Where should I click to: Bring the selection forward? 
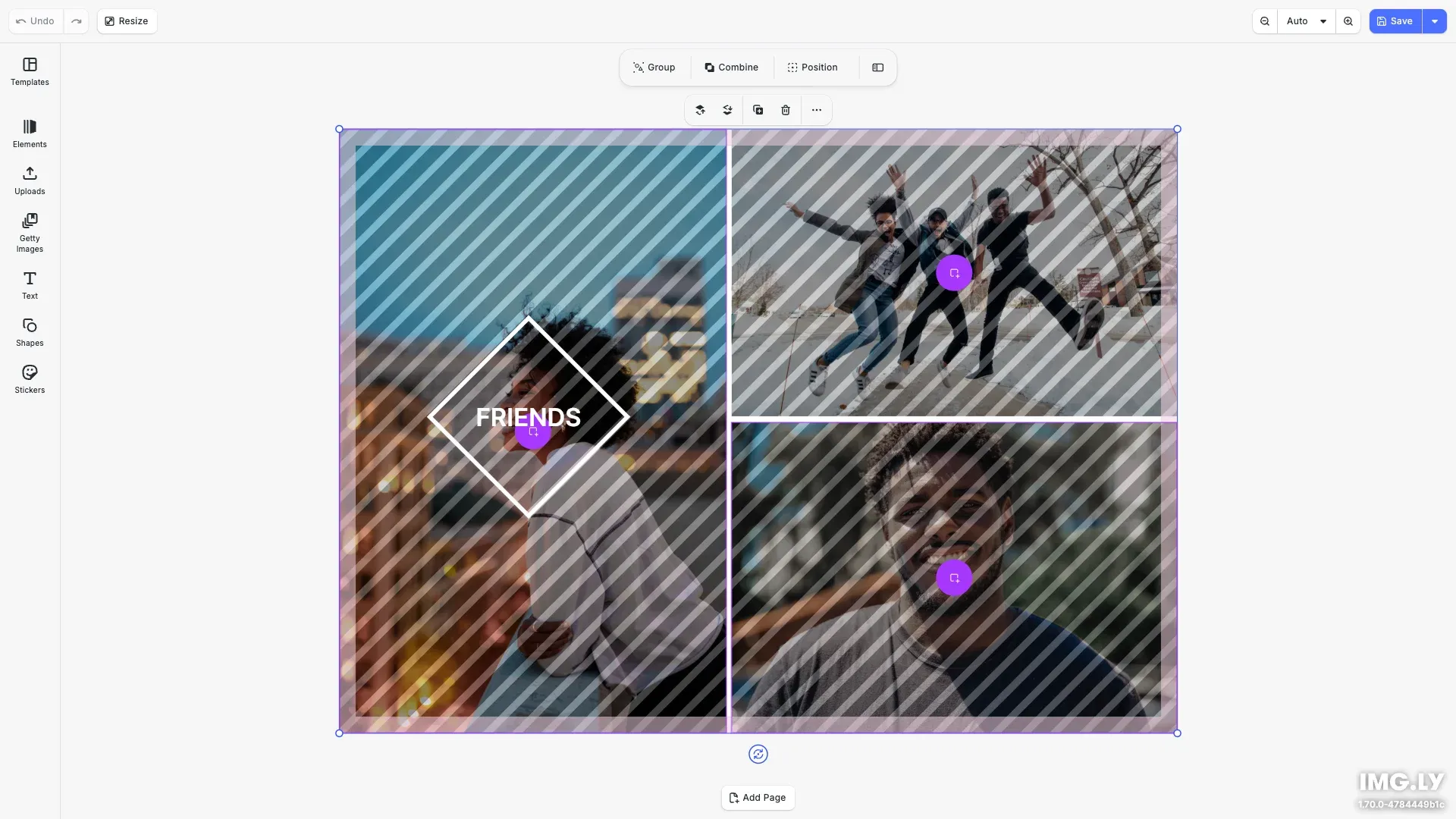700,110
